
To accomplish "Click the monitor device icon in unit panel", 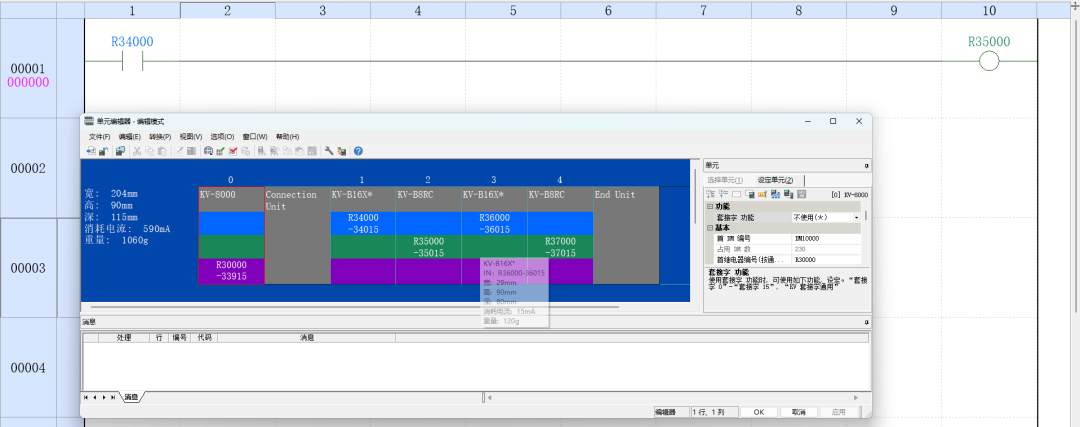I will 749,194.
